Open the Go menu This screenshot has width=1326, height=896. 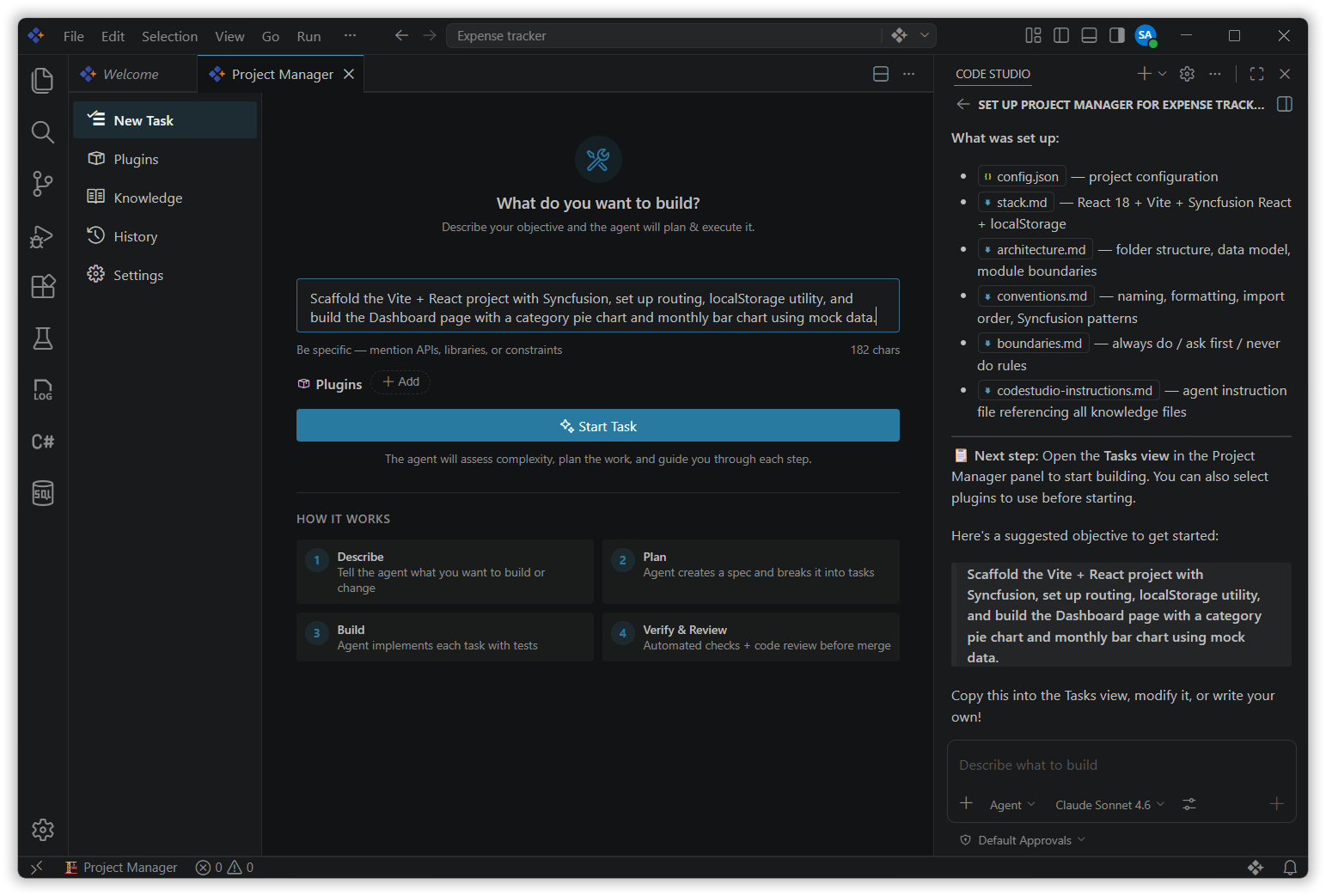tap(271, 36)
